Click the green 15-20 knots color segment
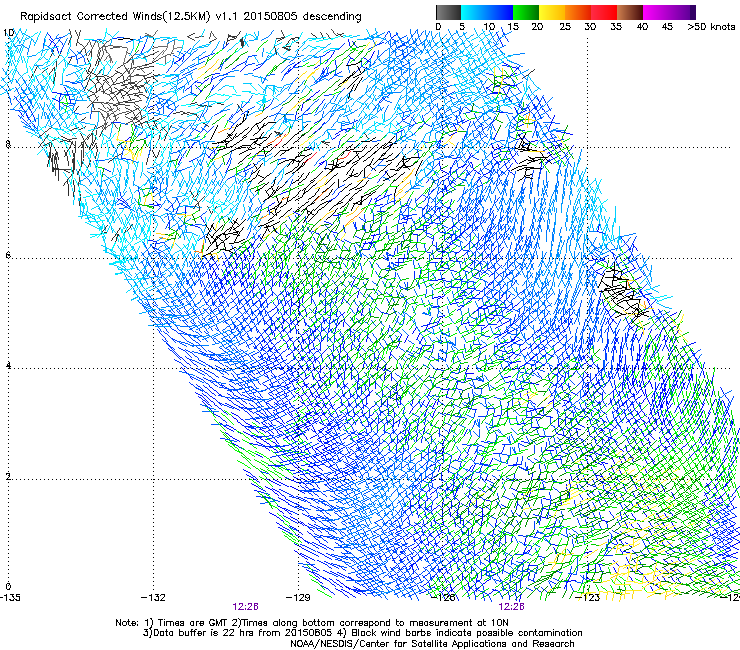The width and height of the screenshot is (740, 650). click(526, 12)
